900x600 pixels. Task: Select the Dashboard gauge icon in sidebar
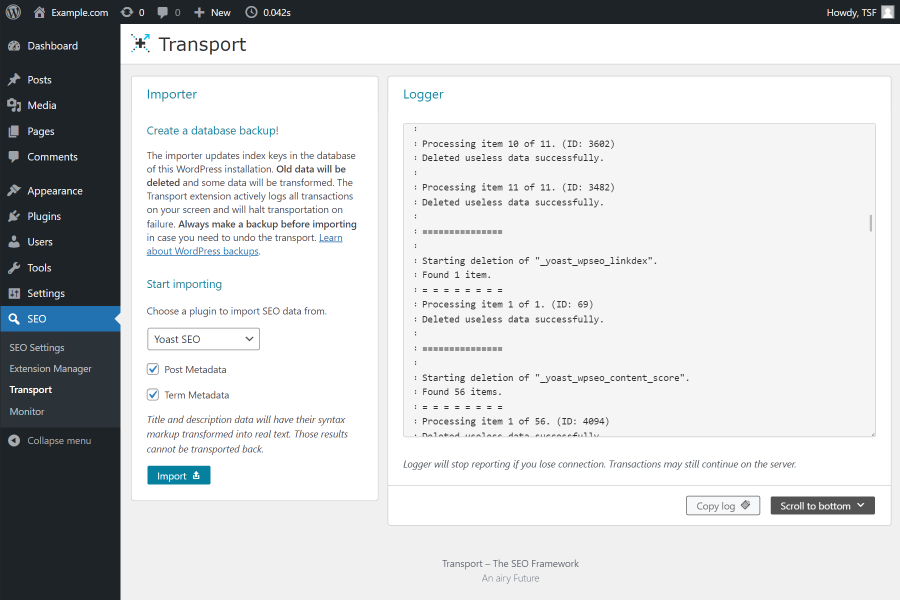tap(14, 46)
